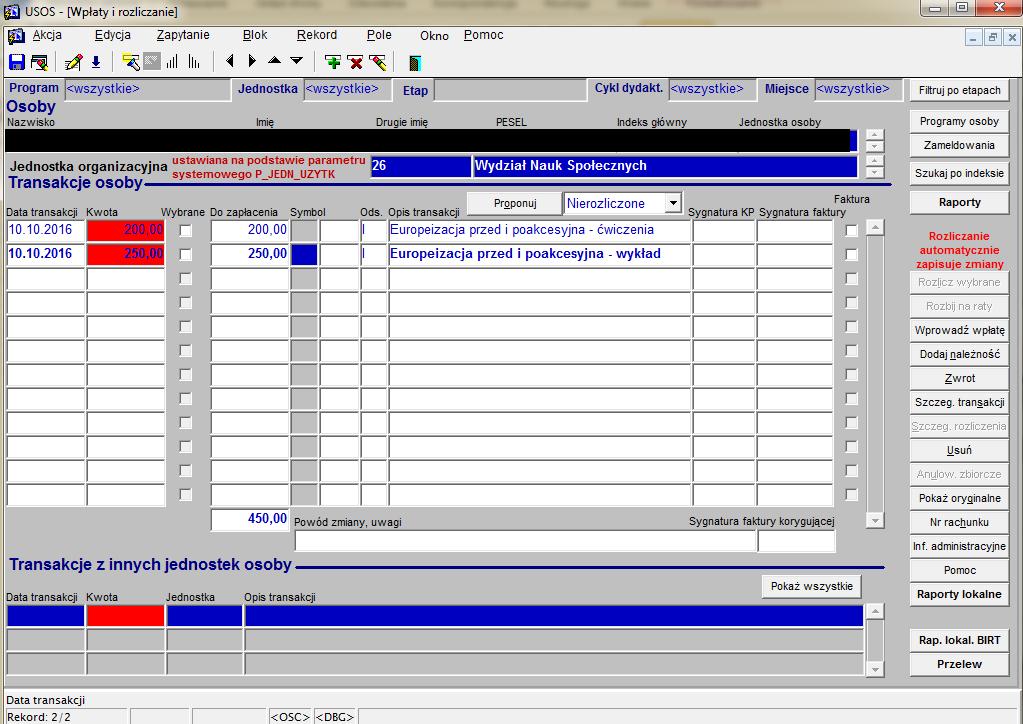Open Szczeg. transakcji details
This screenshot has height=724, width=1023.
(959, 402)
